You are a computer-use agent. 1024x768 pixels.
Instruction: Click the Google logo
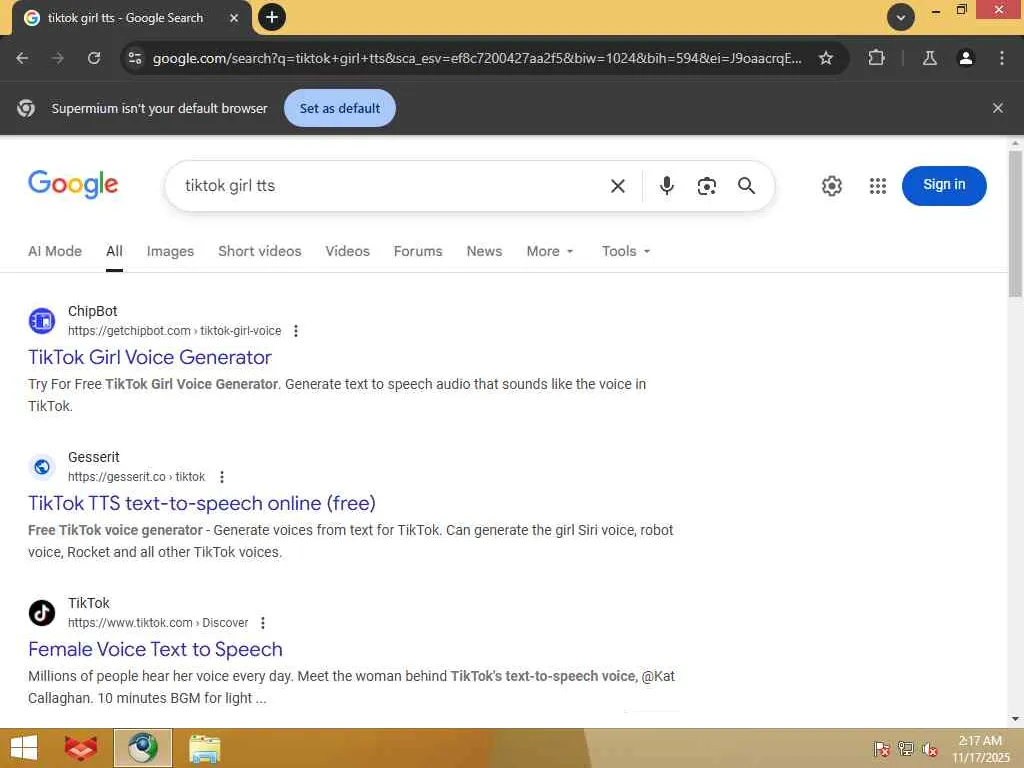click(x=73, y=184)
